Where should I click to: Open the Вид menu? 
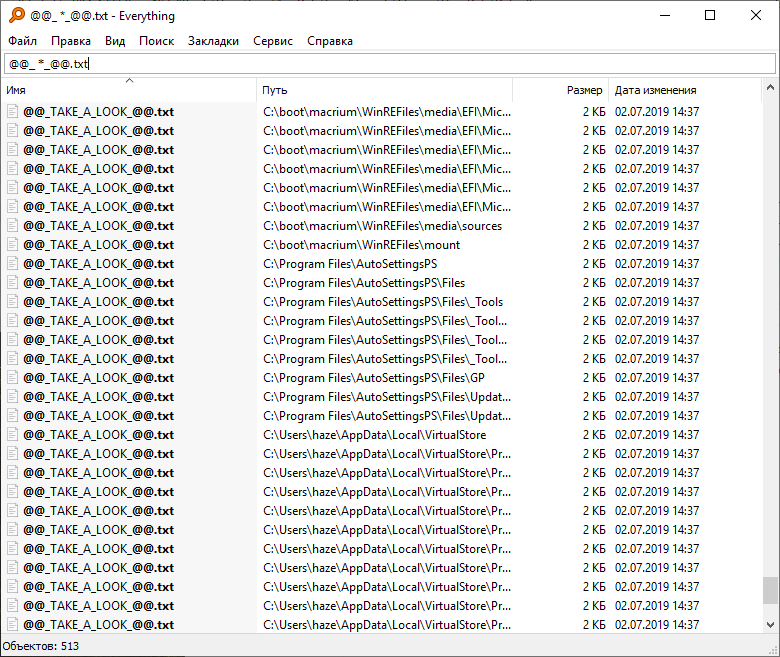115,41
